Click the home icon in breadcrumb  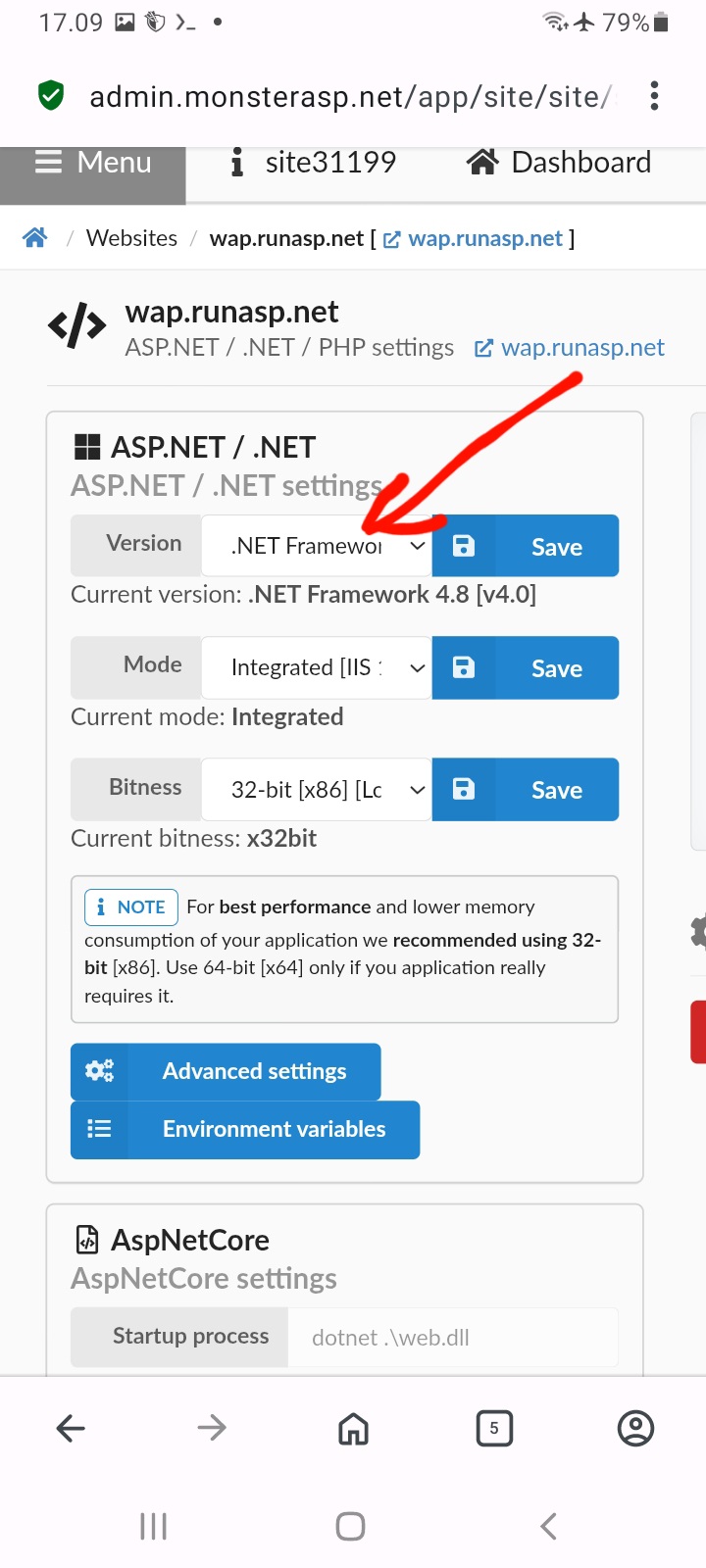pos(35,238)
